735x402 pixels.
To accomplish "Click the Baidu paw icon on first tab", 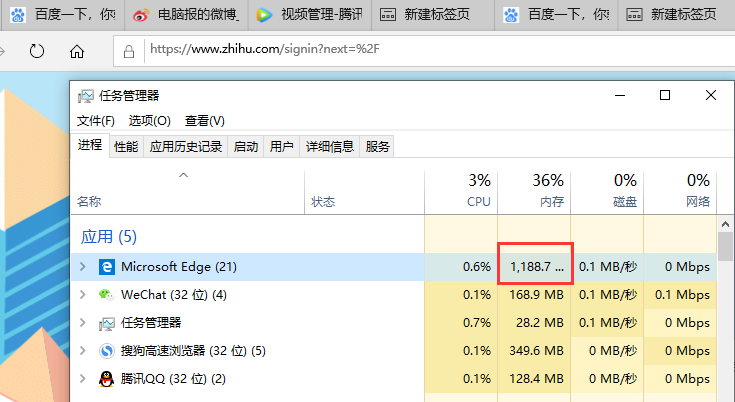I will click(18, 15).
